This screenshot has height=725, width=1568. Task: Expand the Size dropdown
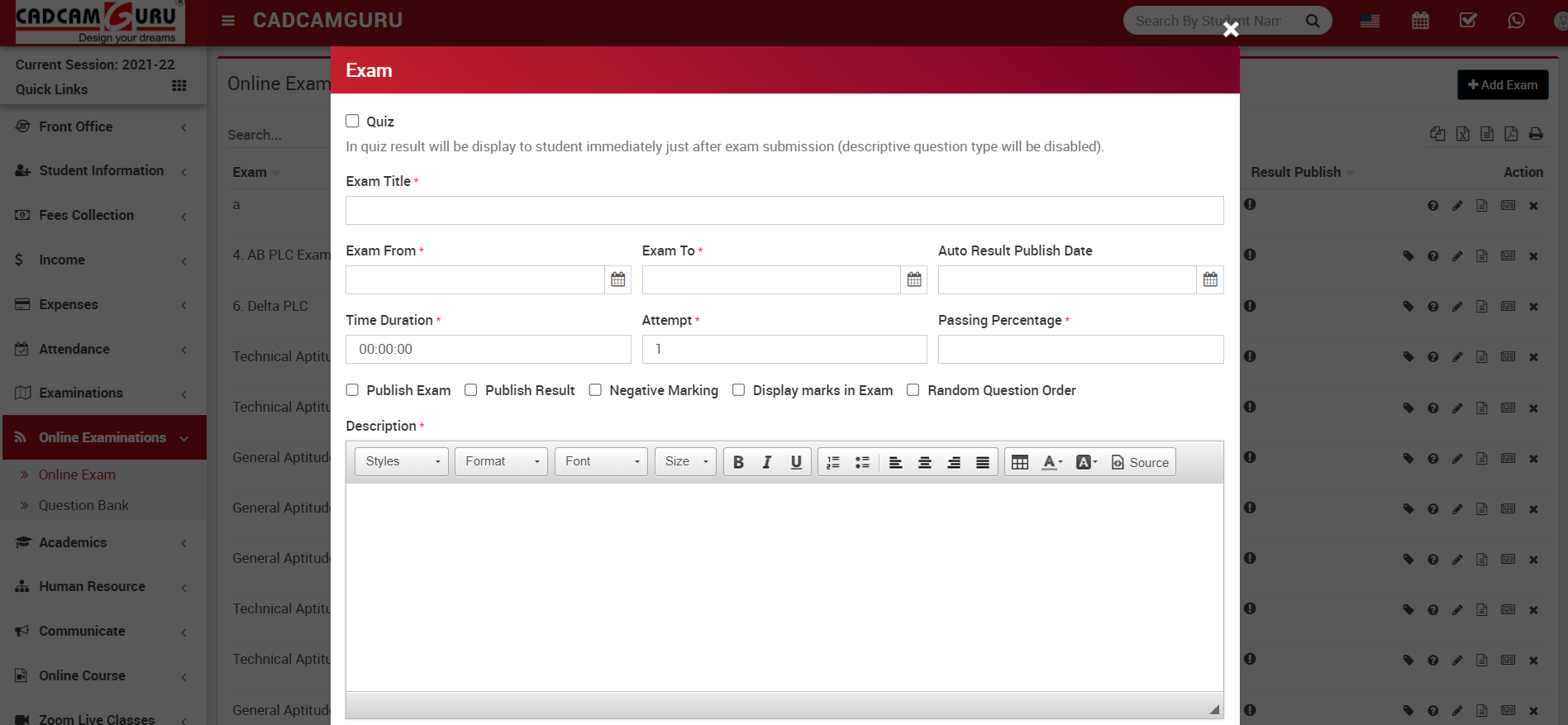685,461
